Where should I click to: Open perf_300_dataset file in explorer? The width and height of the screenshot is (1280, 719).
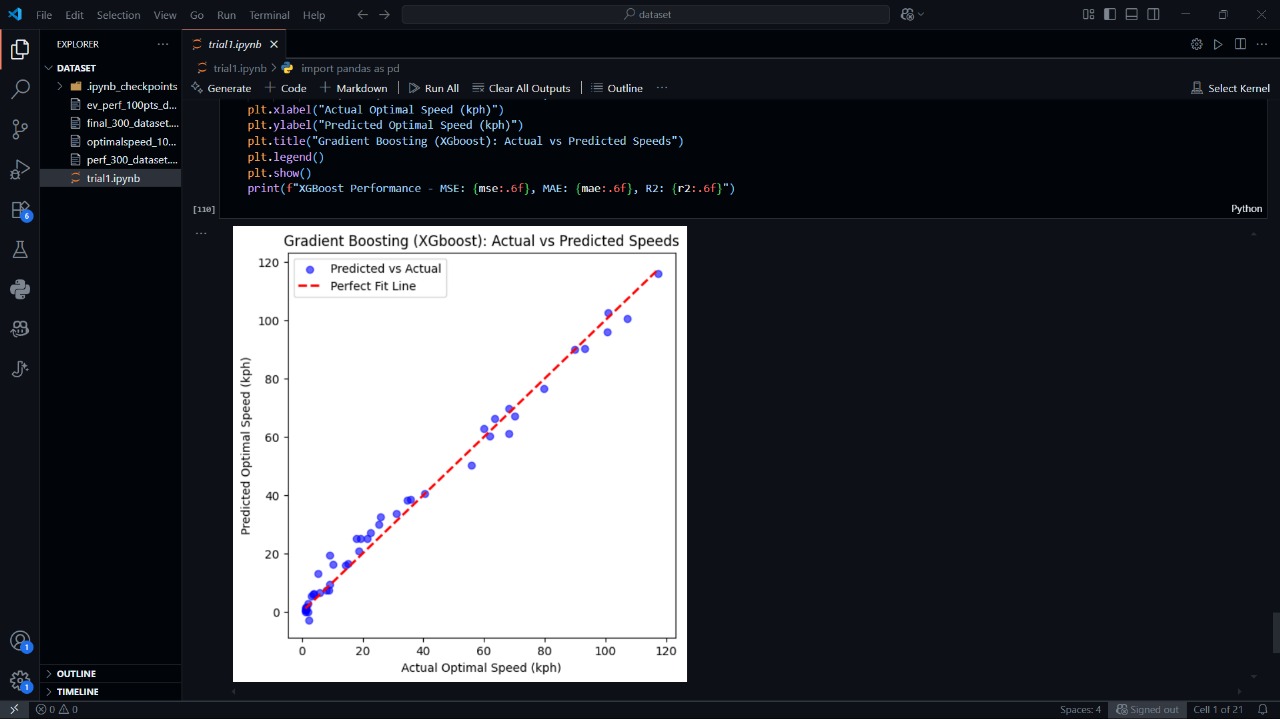pos(131,160)
